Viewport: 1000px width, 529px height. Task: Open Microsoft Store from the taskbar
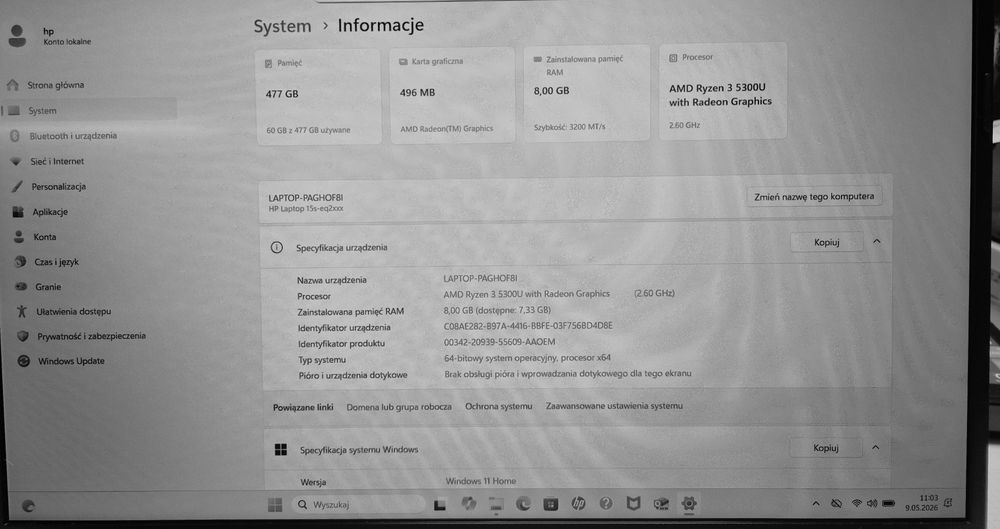point(550,505)
